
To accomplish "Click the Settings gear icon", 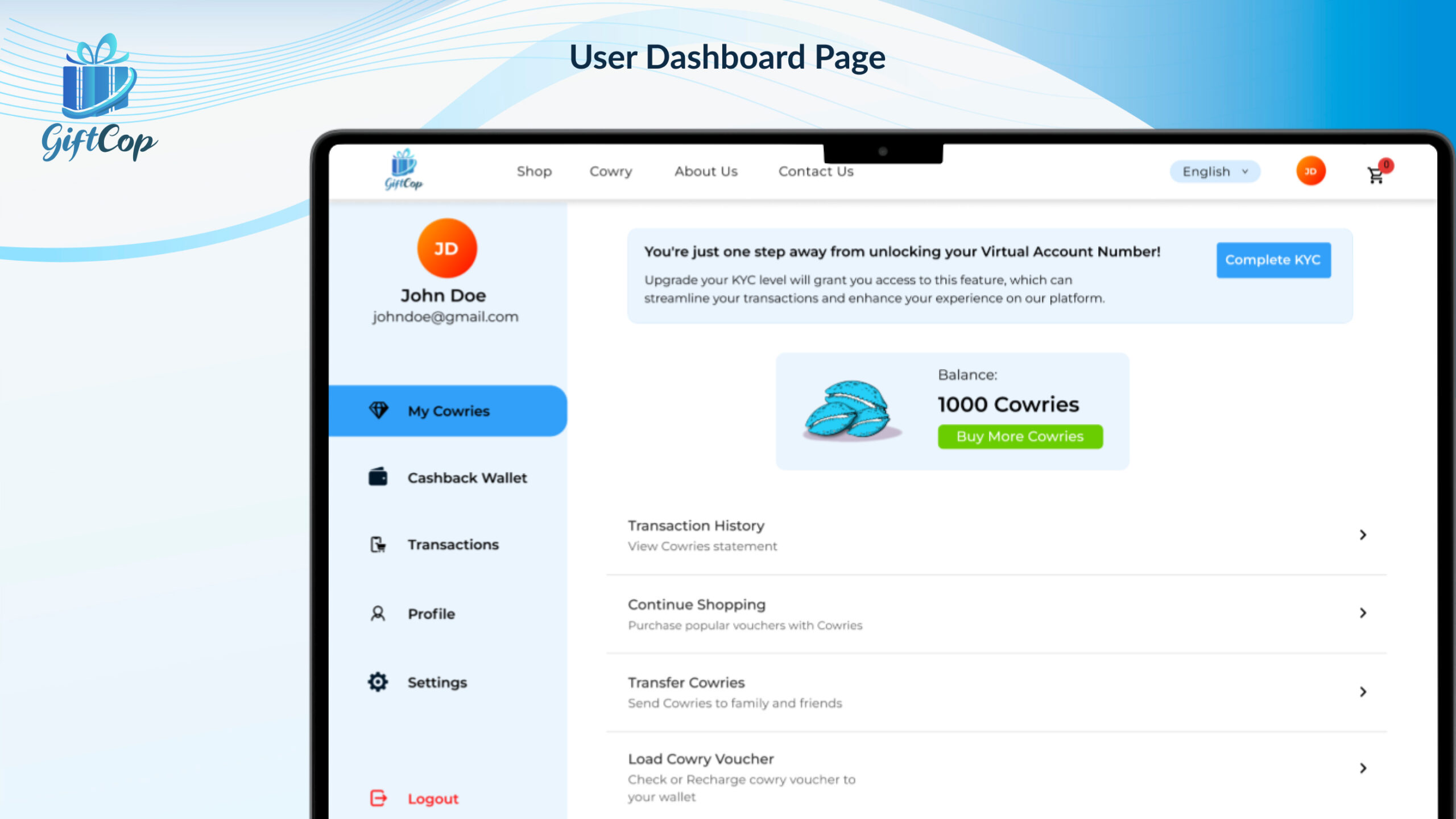I will 378,681.
